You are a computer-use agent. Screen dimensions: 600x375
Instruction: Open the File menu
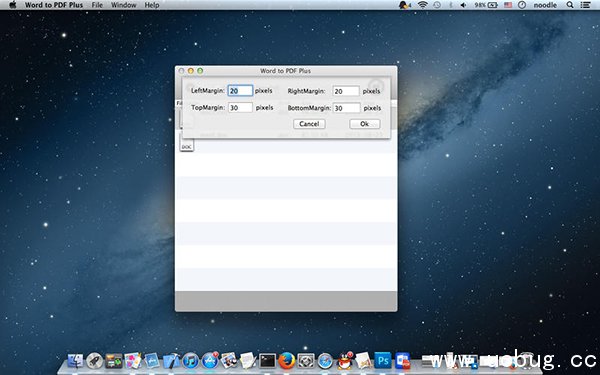[x=97, y=5]
